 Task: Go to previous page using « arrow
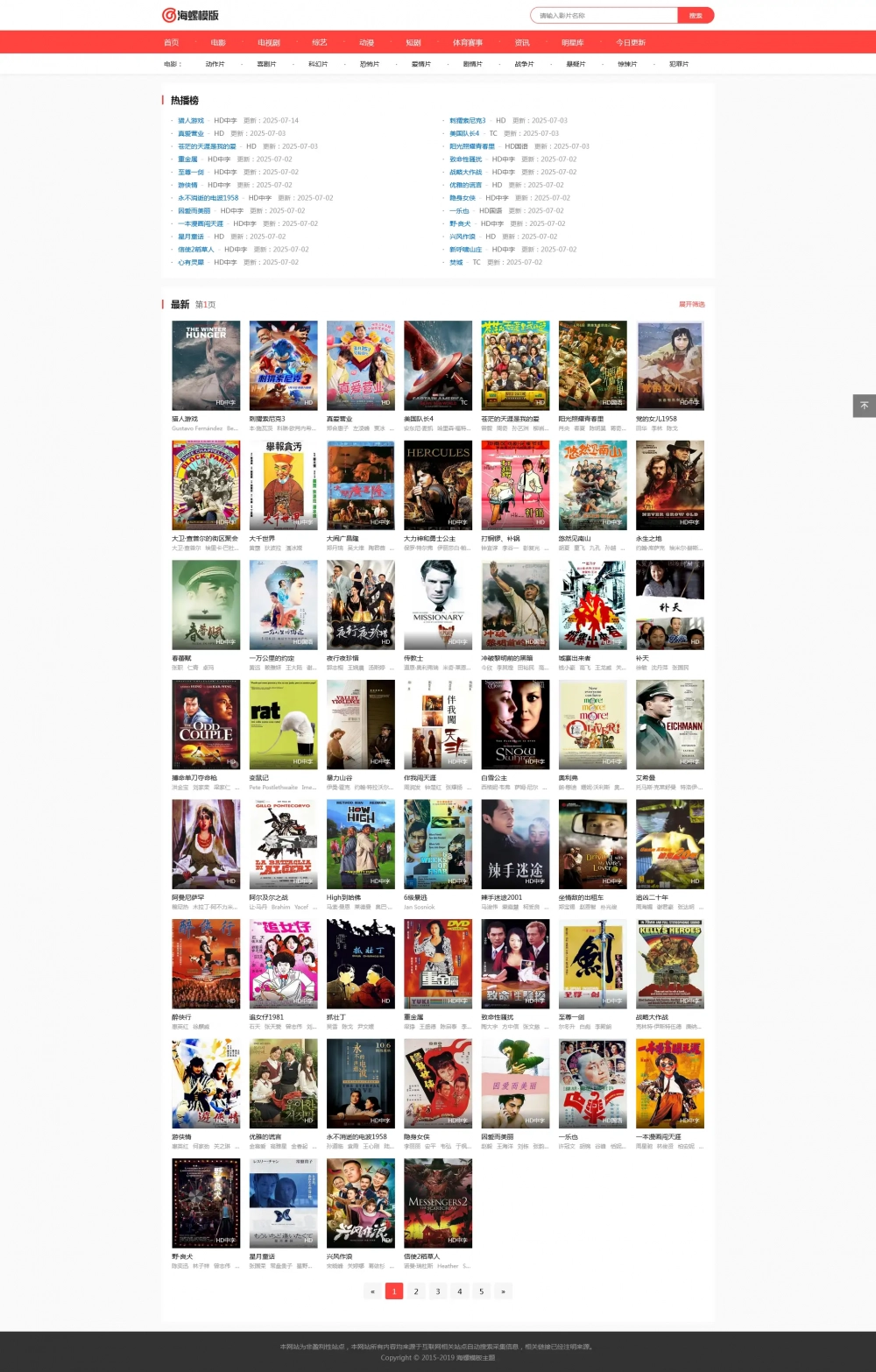[372, 1291]
